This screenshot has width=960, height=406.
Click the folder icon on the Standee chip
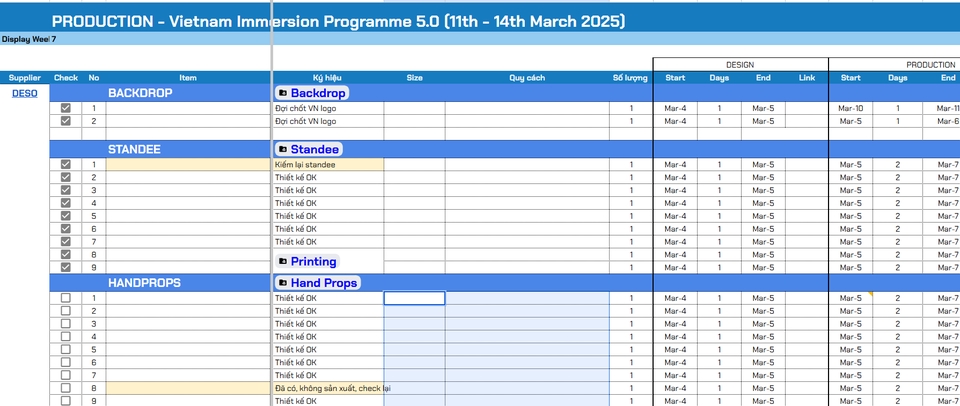[283, 149]
